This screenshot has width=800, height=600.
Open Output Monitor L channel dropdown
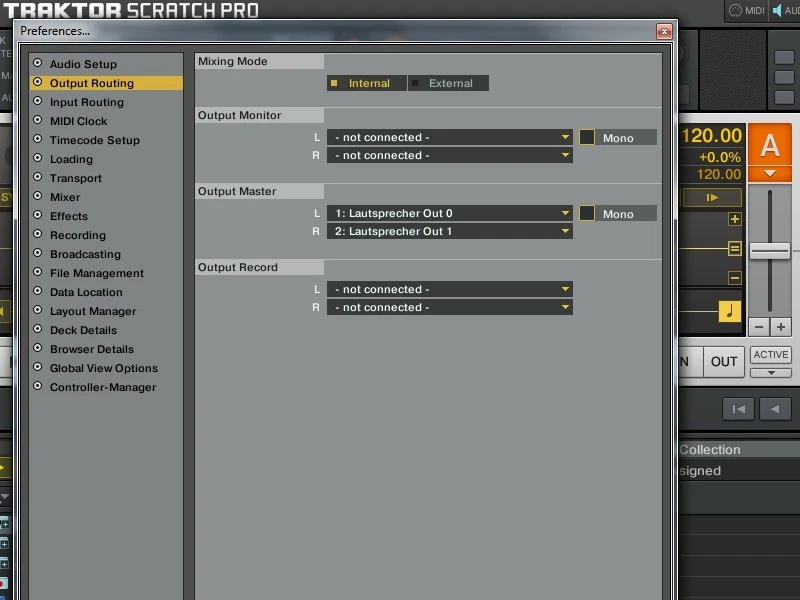[x=451, y=137]
